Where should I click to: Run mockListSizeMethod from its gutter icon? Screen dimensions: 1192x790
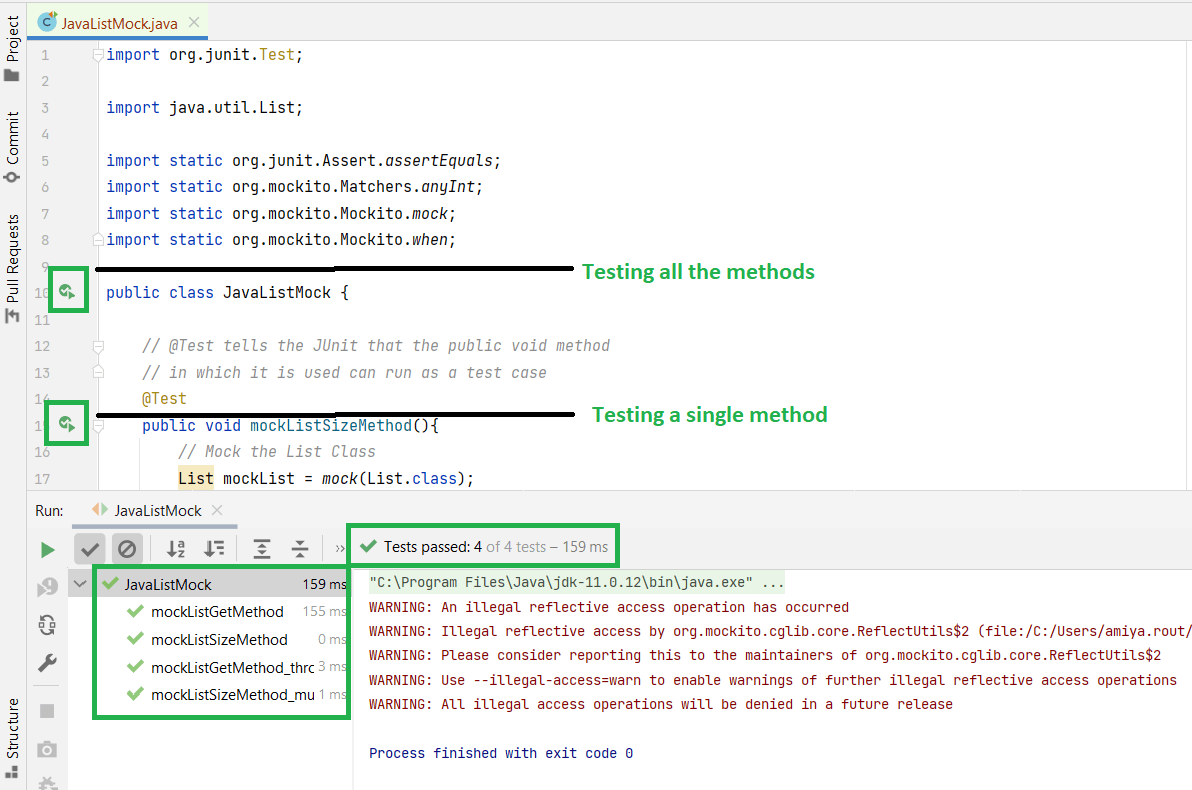(x=68, y=425)
